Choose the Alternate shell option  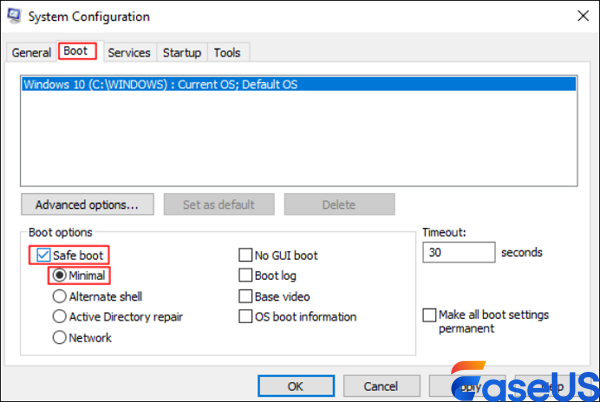click(59, 296)
